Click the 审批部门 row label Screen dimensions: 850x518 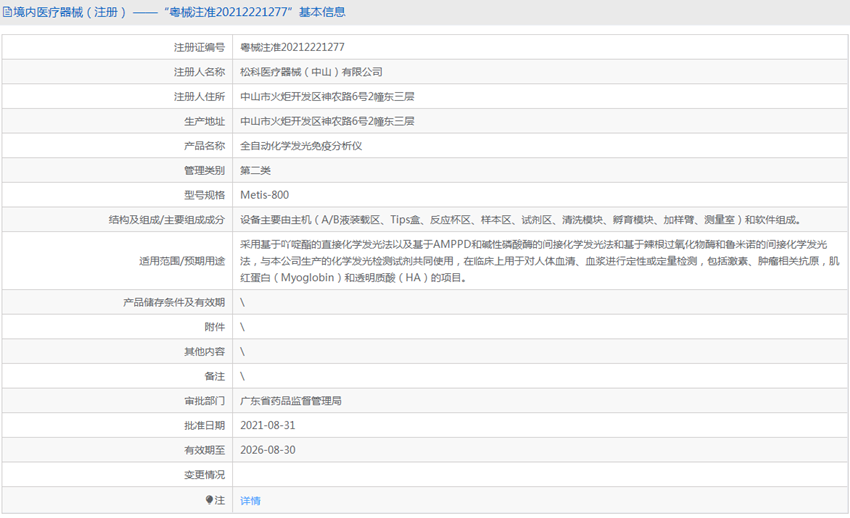click(x=204, y=401)
